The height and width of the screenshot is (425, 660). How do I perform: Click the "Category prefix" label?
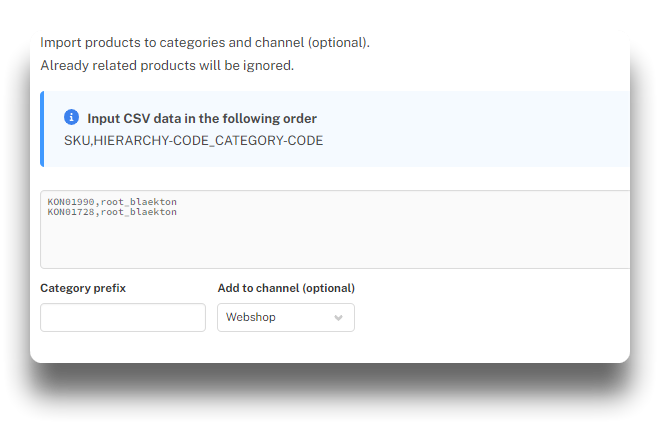[83, 288]
